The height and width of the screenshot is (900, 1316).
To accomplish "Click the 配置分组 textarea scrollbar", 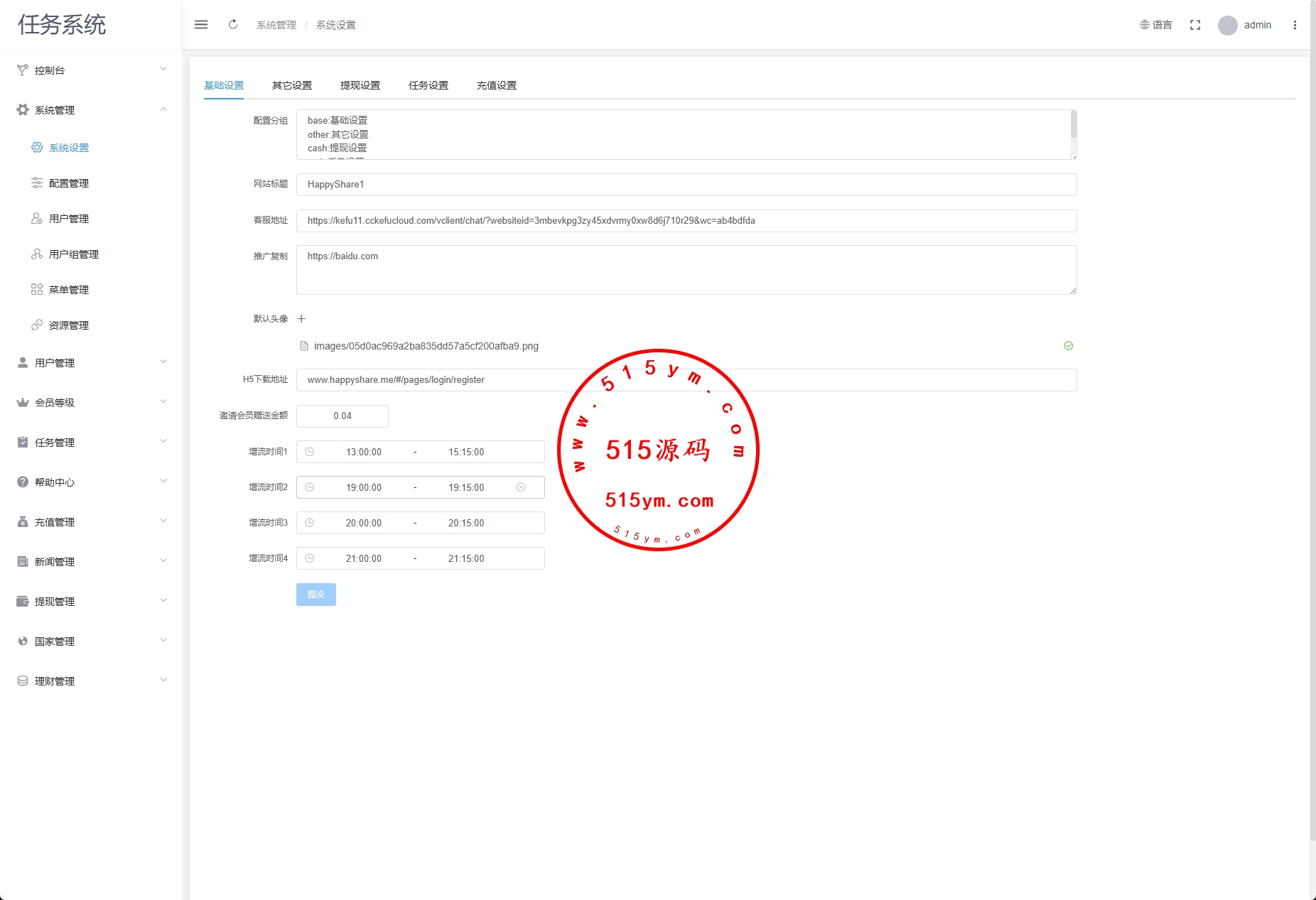I will coord(1073,126).
